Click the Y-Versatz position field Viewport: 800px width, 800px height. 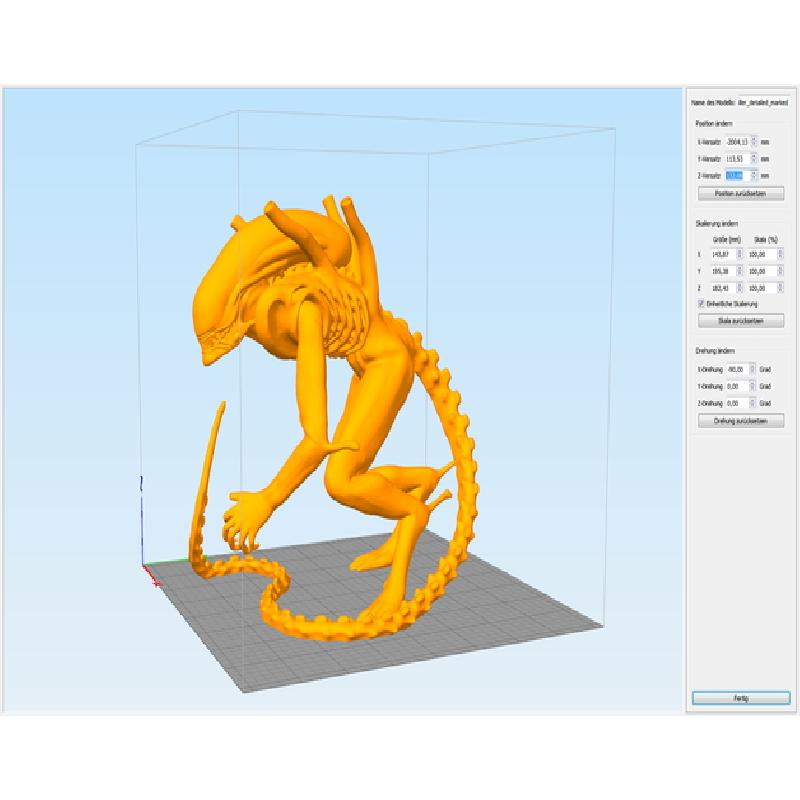point(738,159)
